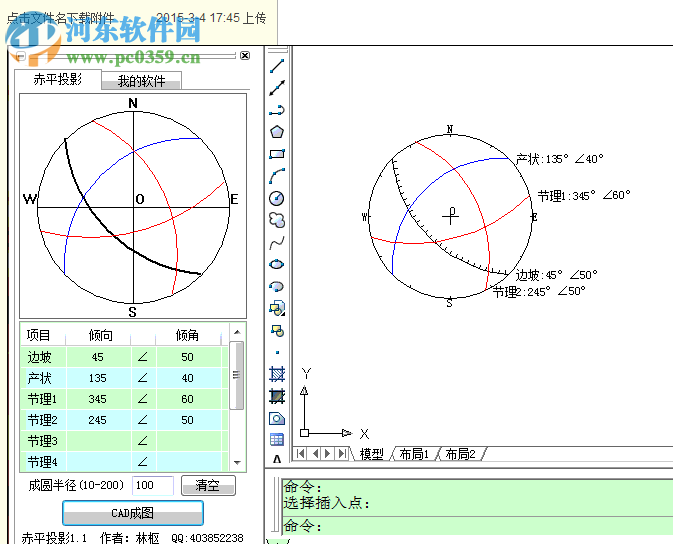Select the Insert Block tool
The width and height of the screenshot is (673, 544).
(277, 308)
